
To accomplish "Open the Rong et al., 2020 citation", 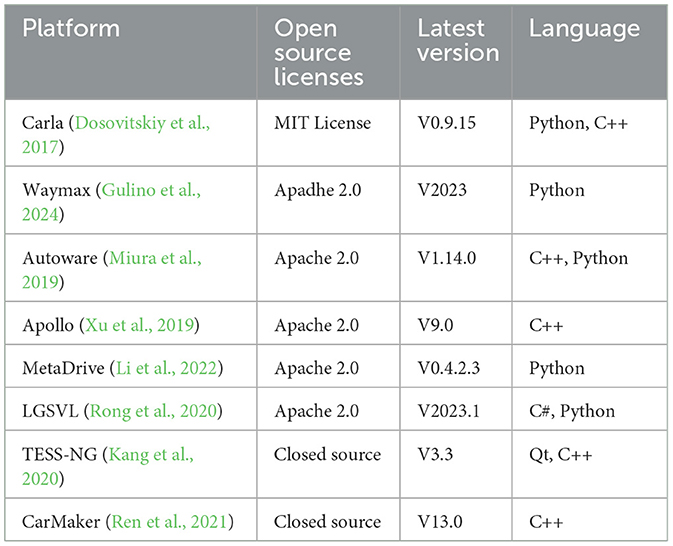I will (x=153, y=411).
